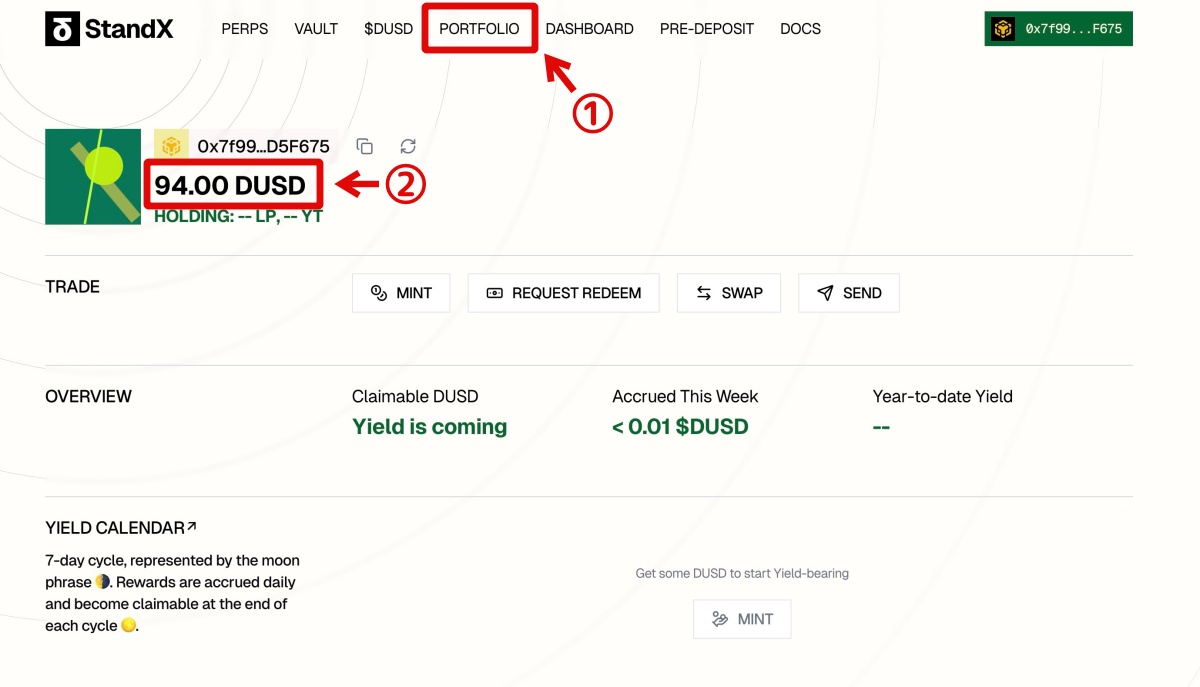
Task: Copy the wallet address with copy icon
Action: coord(365,147)
